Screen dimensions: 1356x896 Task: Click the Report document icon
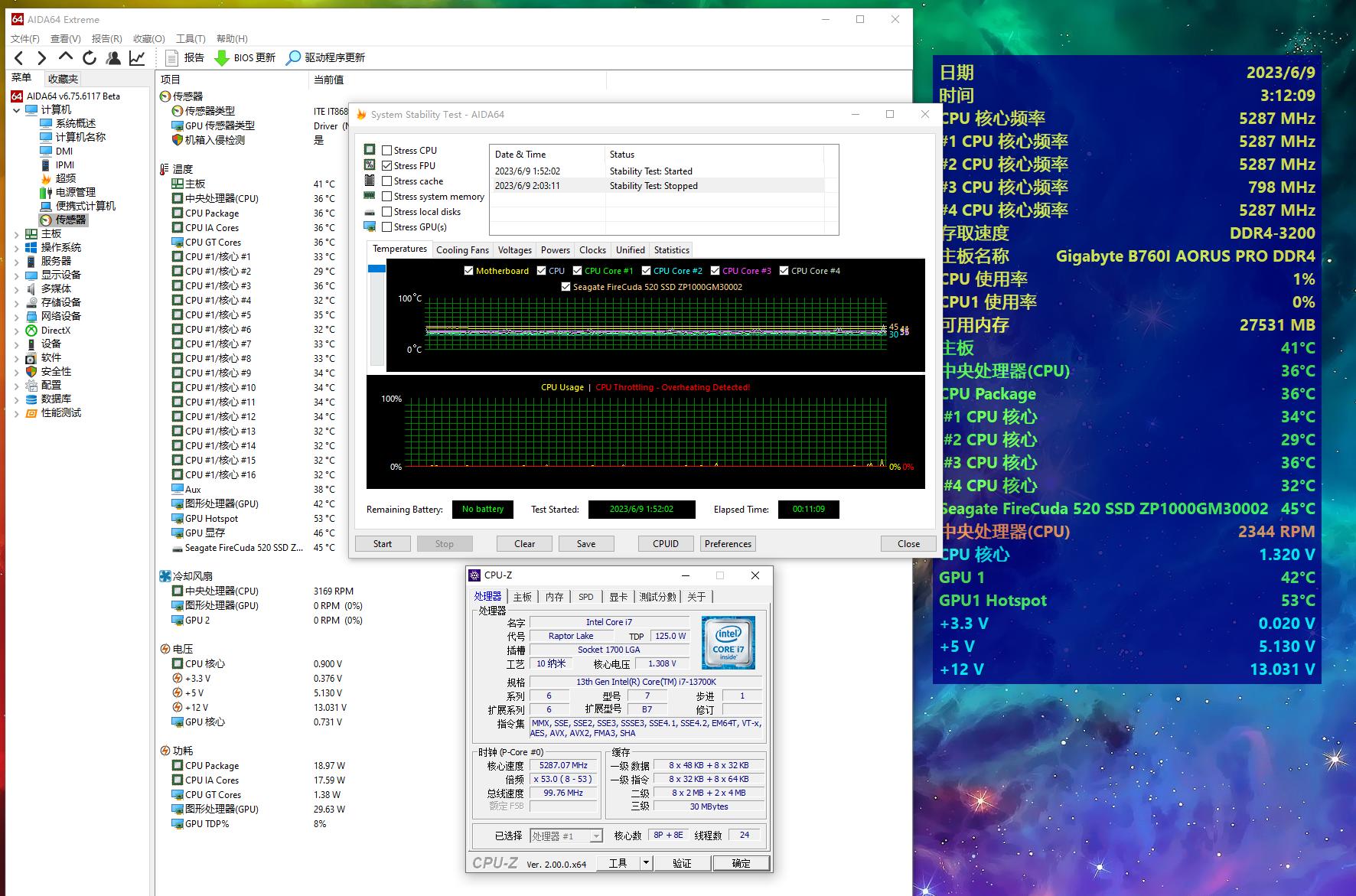click(x=172, y=57)
